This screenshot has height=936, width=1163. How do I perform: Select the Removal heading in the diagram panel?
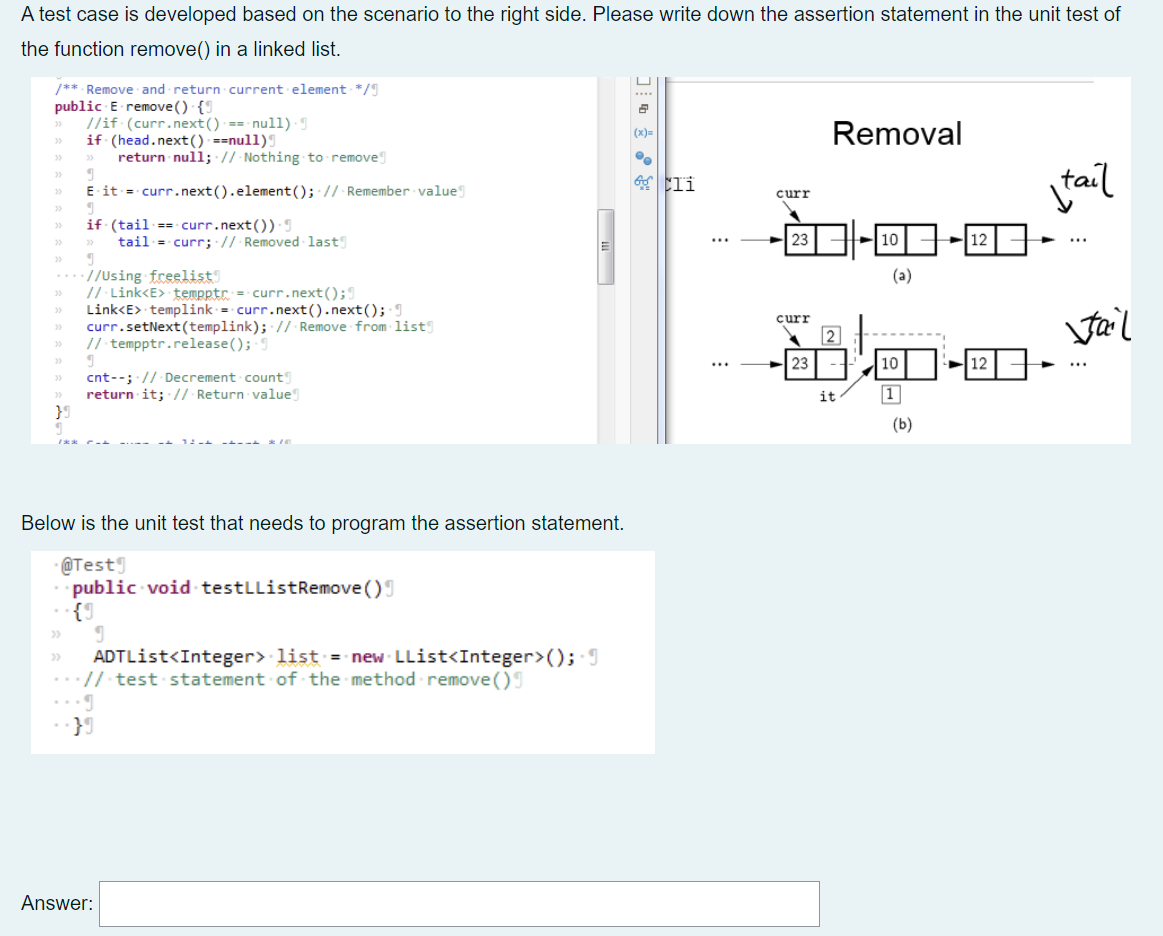point(897,134)
